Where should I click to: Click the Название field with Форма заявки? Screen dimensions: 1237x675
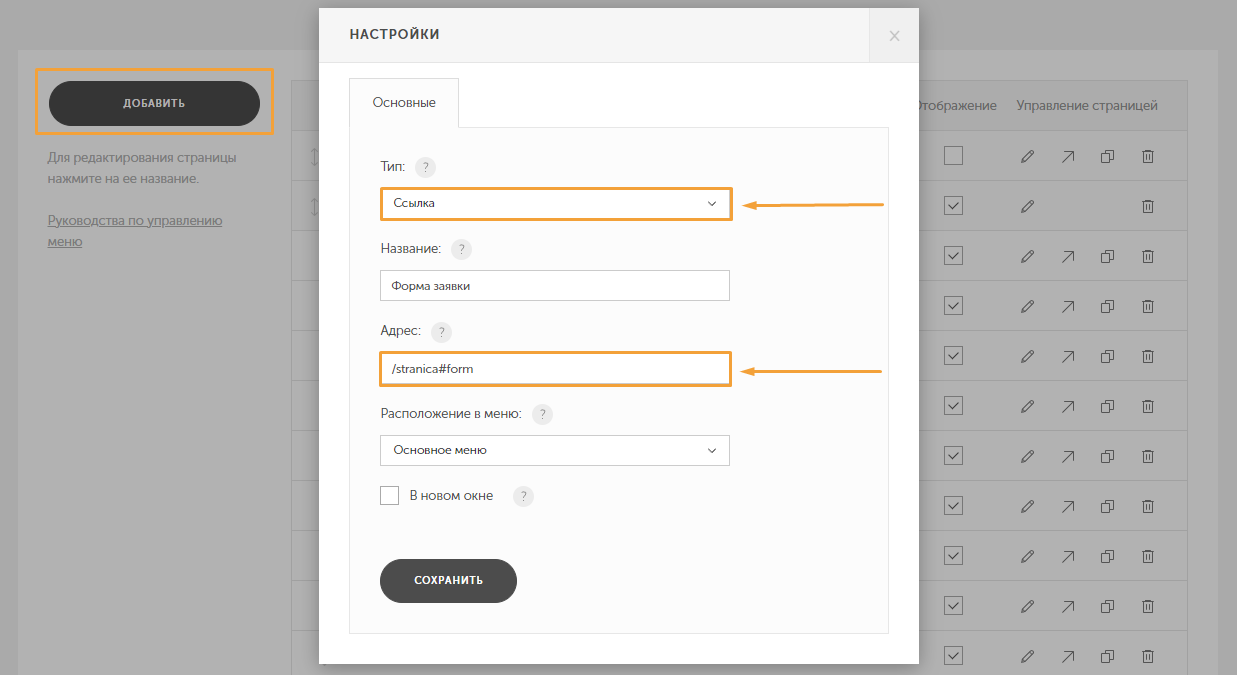(555, 285)
